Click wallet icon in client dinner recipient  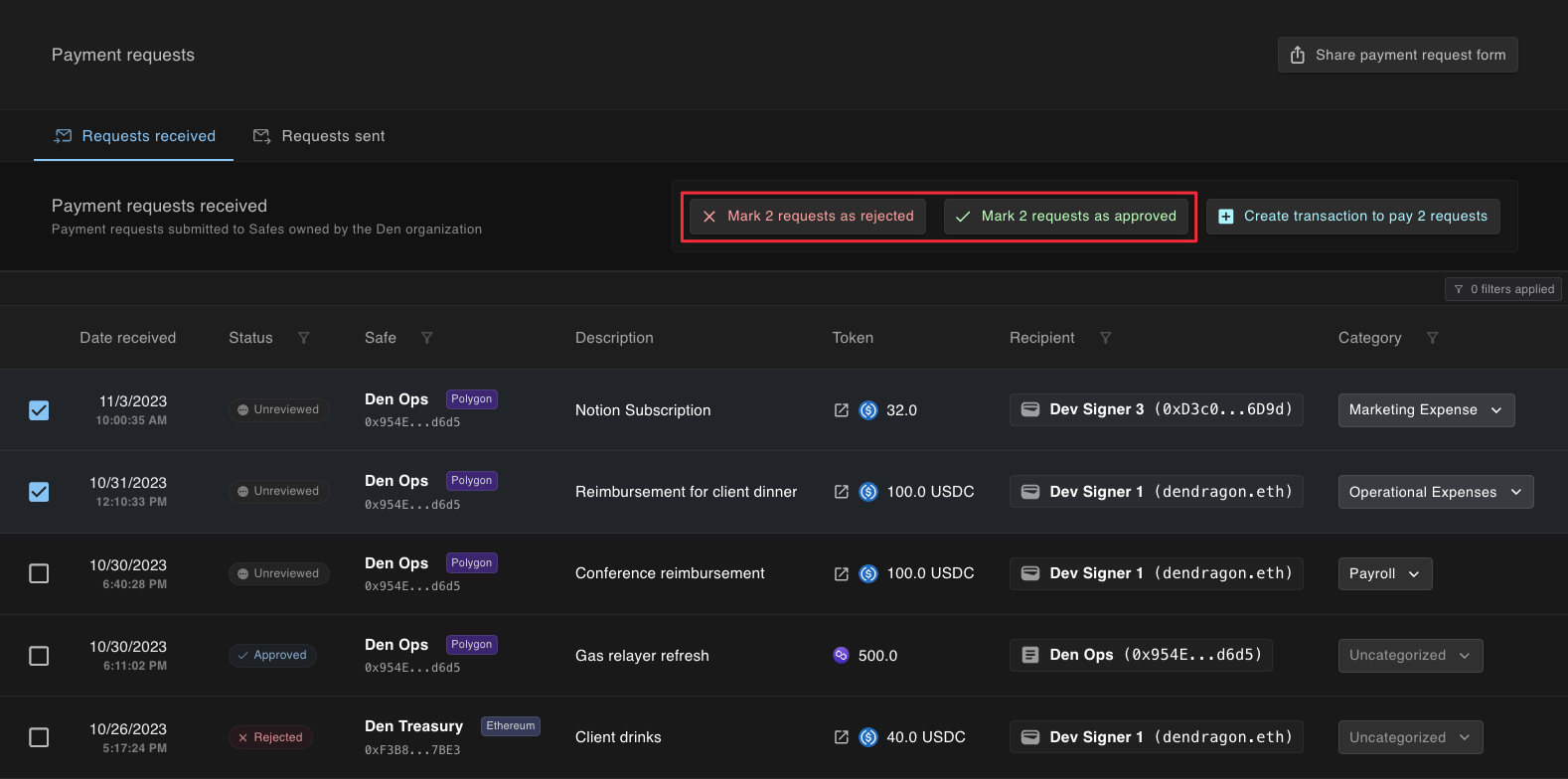(x=1030, y=492)
